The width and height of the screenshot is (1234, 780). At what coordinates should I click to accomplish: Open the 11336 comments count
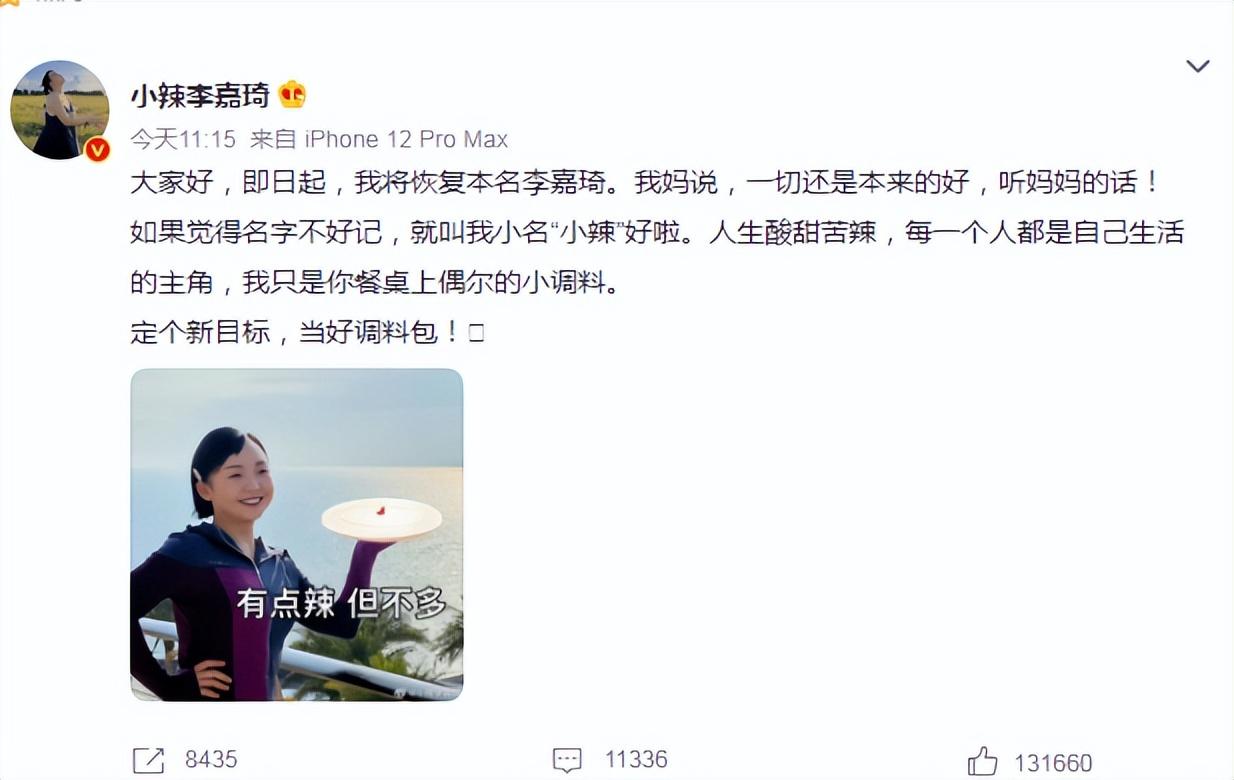pyautogui.click(x=636, y=760)
